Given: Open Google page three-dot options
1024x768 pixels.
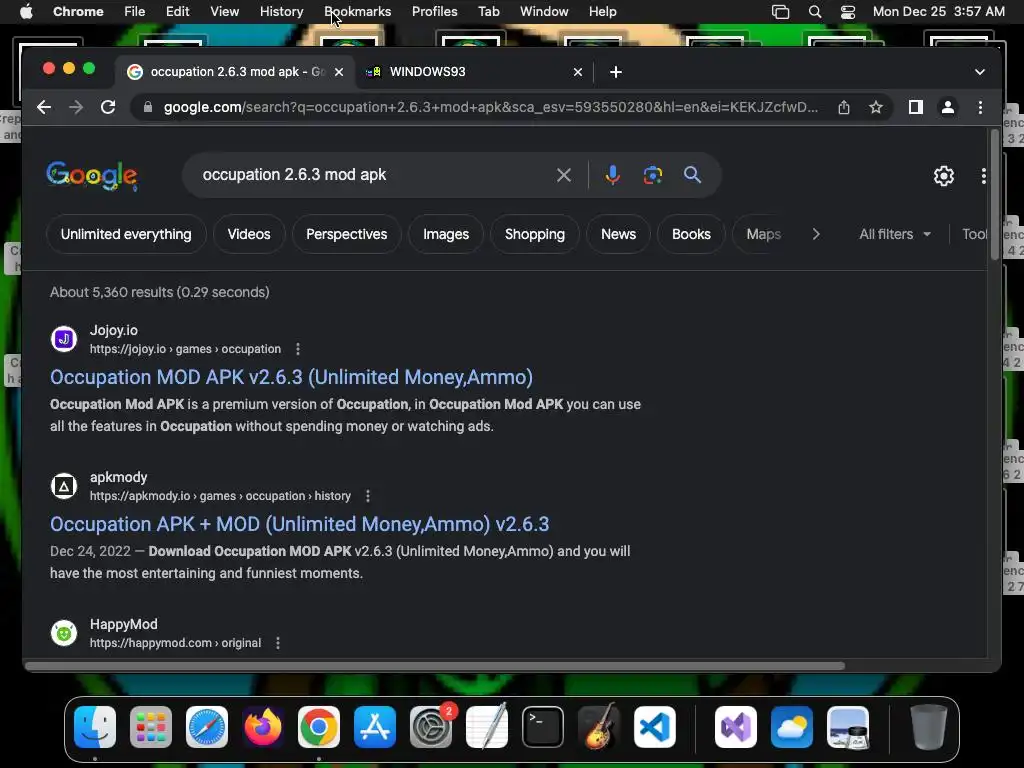Looking at the screenshot, I should click(983, 176).
